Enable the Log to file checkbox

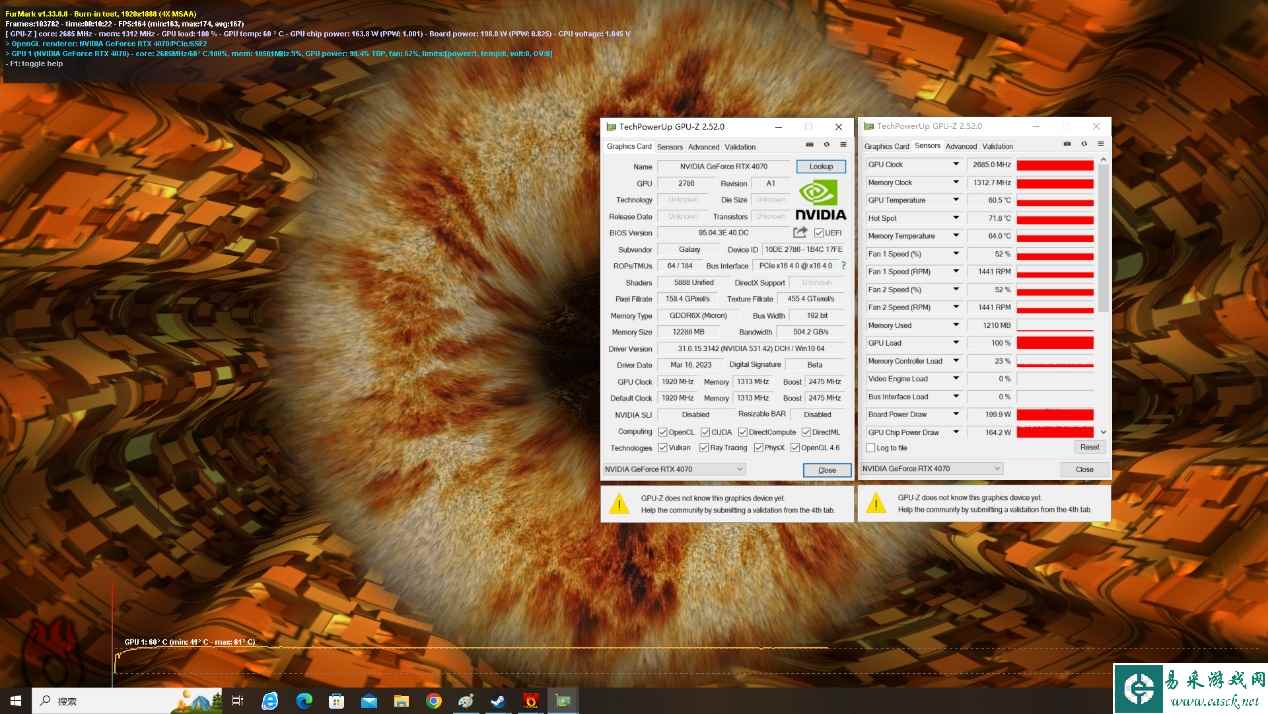tap(871, 448)
